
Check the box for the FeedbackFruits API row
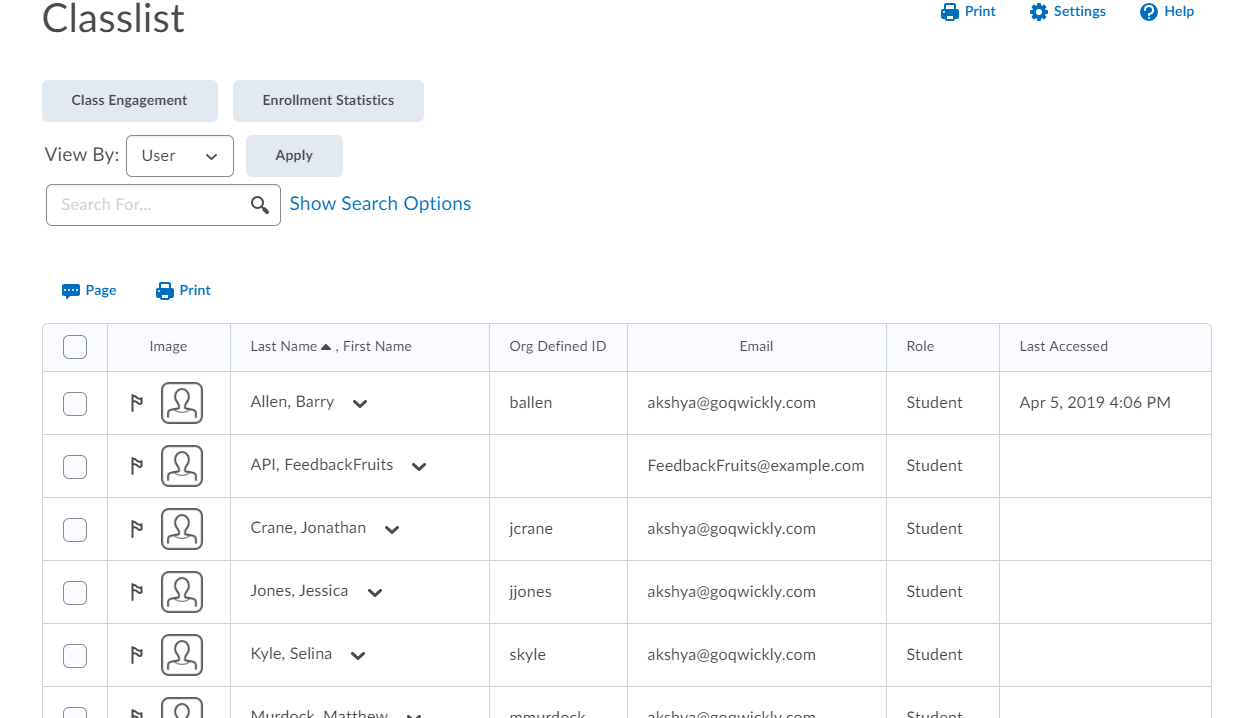75,467
